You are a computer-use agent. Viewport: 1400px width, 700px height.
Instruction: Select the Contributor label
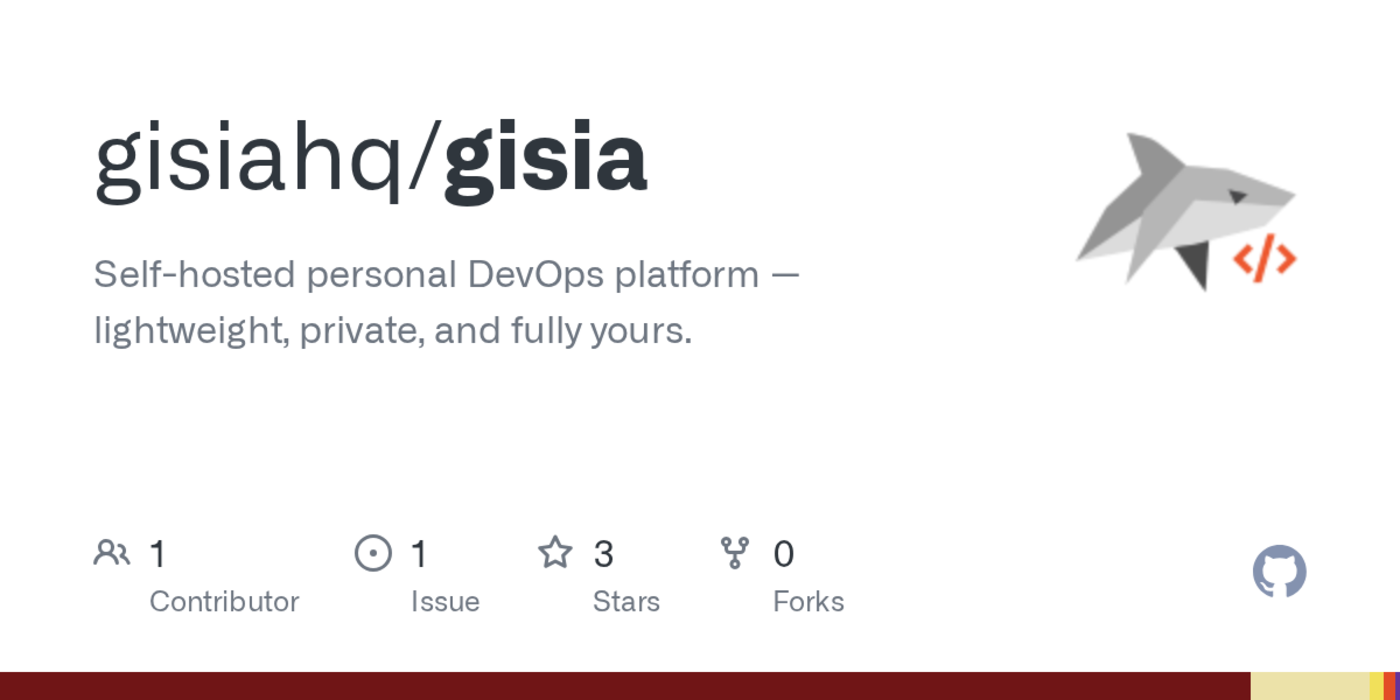pyautogui.click(x=224, y=601)
